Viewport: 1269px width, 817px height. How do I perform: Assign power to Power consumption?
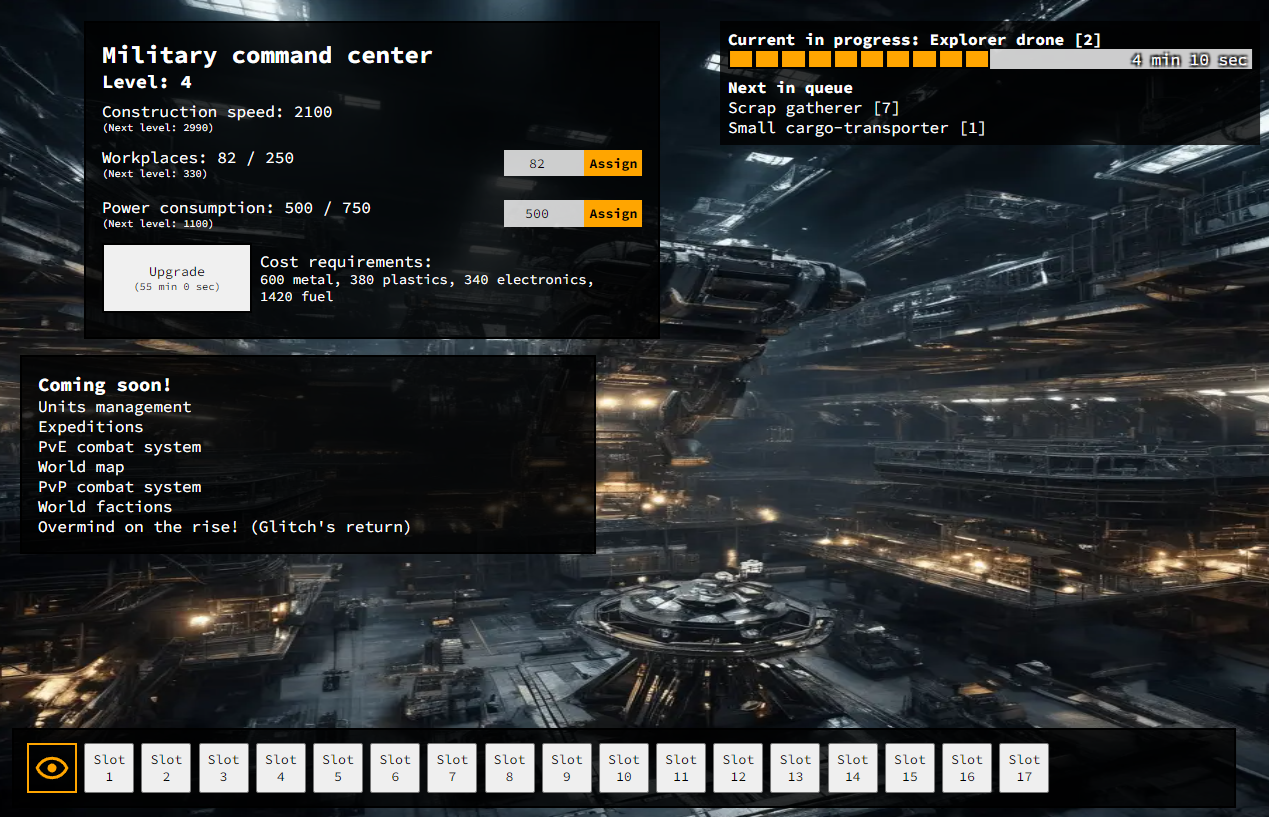click(x=612, y=213)
